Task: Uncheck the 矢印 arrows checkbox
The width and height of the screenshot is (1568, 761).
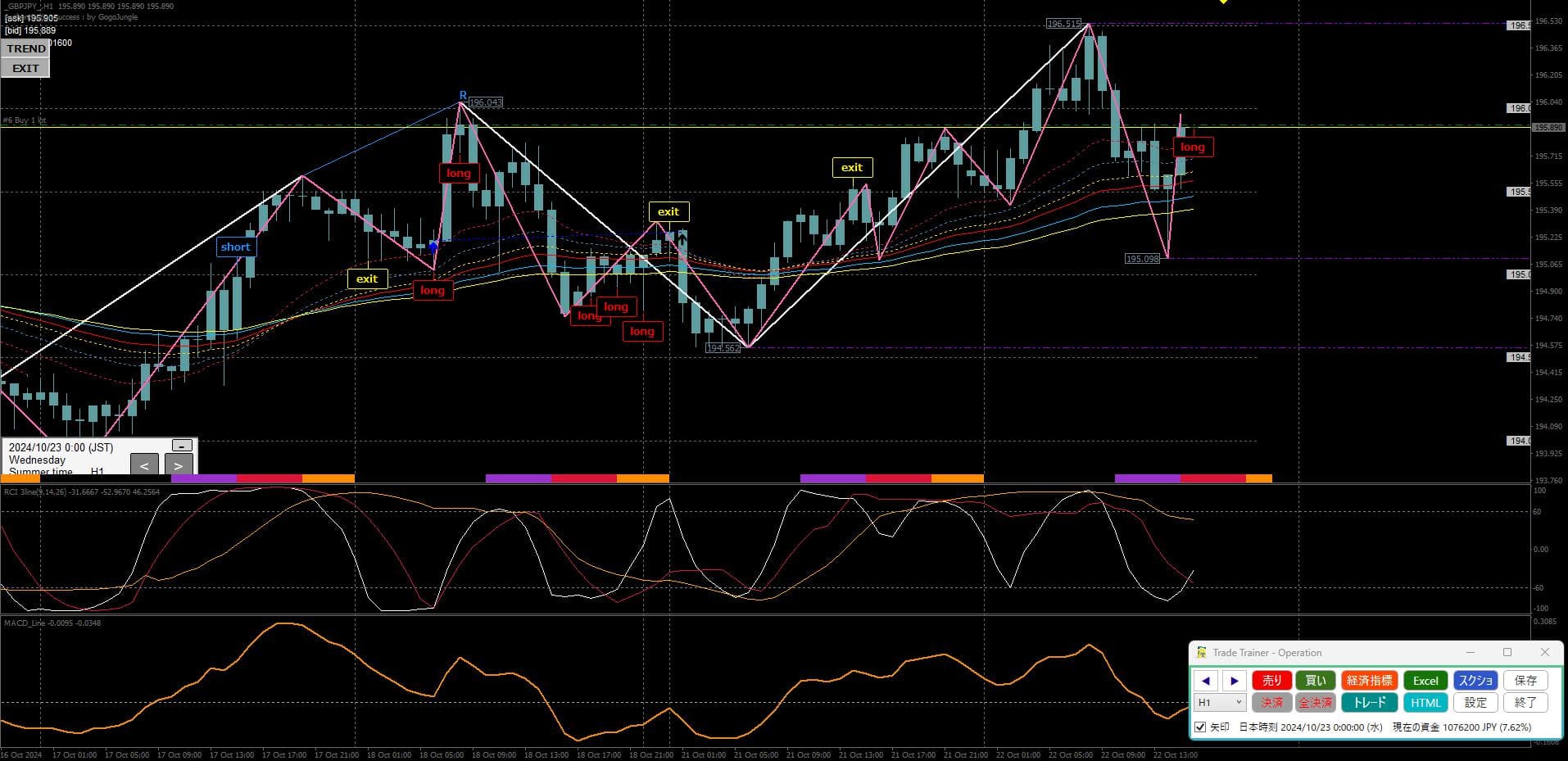Action: coord(1200,727)
